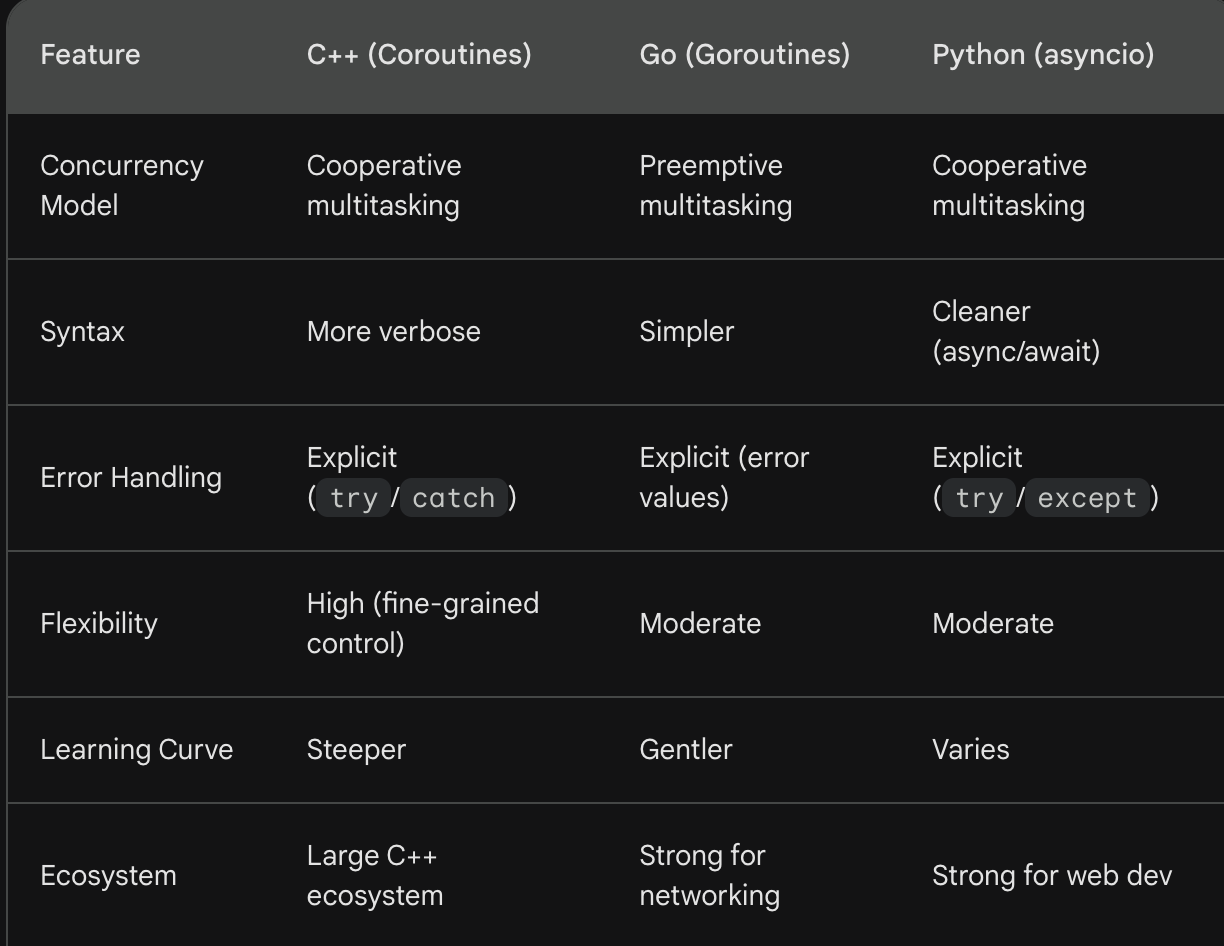
Task: Select the C++ (Coroutines) column header
Action: (419, 54)
